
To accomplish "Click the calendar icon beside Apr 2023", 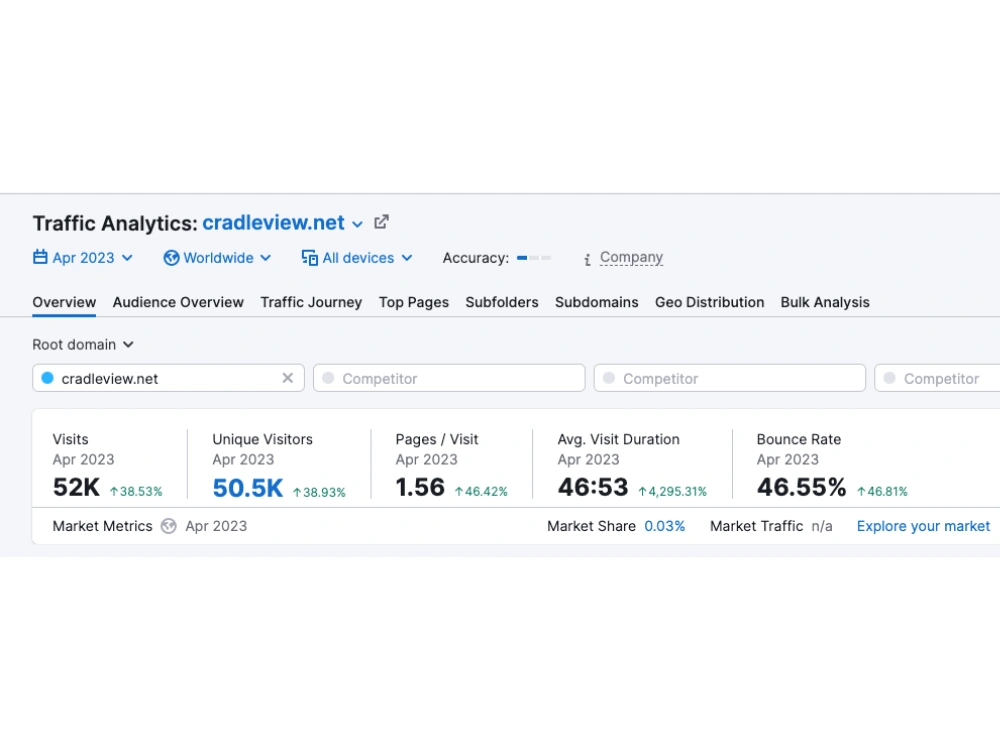I will click(x=40, y=257).
